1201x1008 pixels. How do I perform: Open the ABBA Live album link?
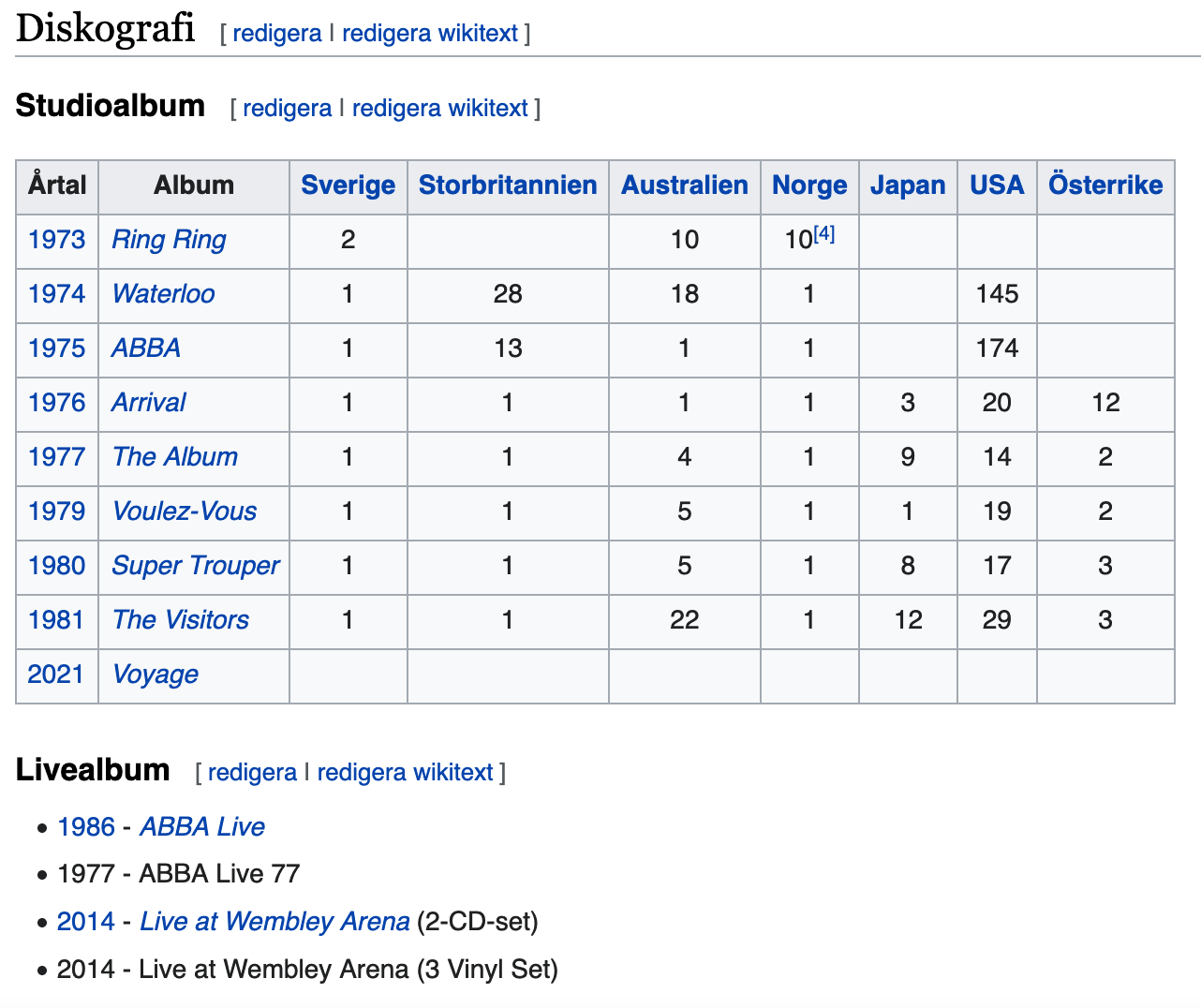tap(202, 827)
